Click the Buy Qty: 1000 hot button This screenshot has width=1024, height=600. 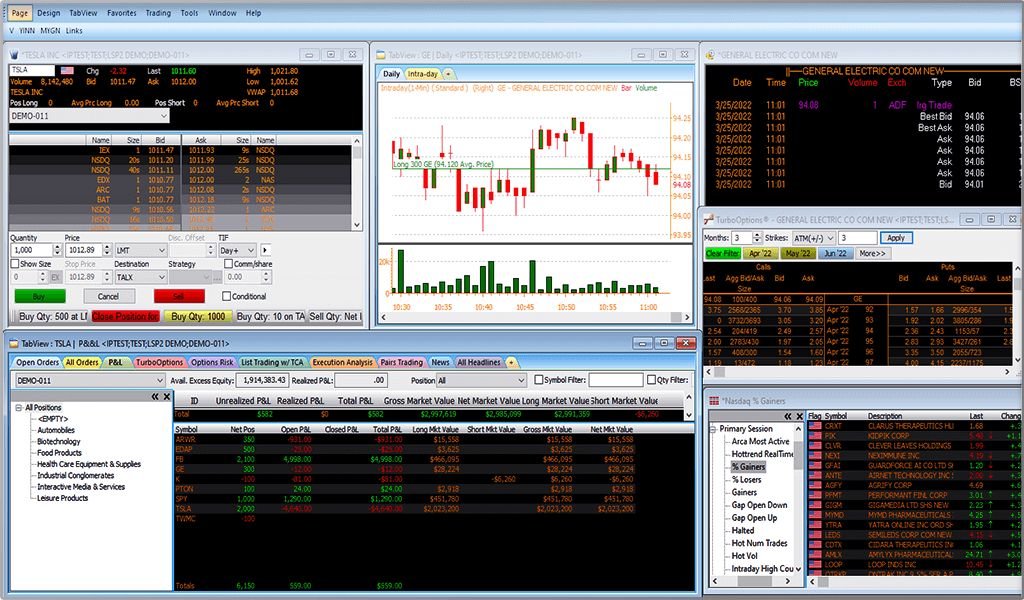pyautogui.click(x=199, y=314)
